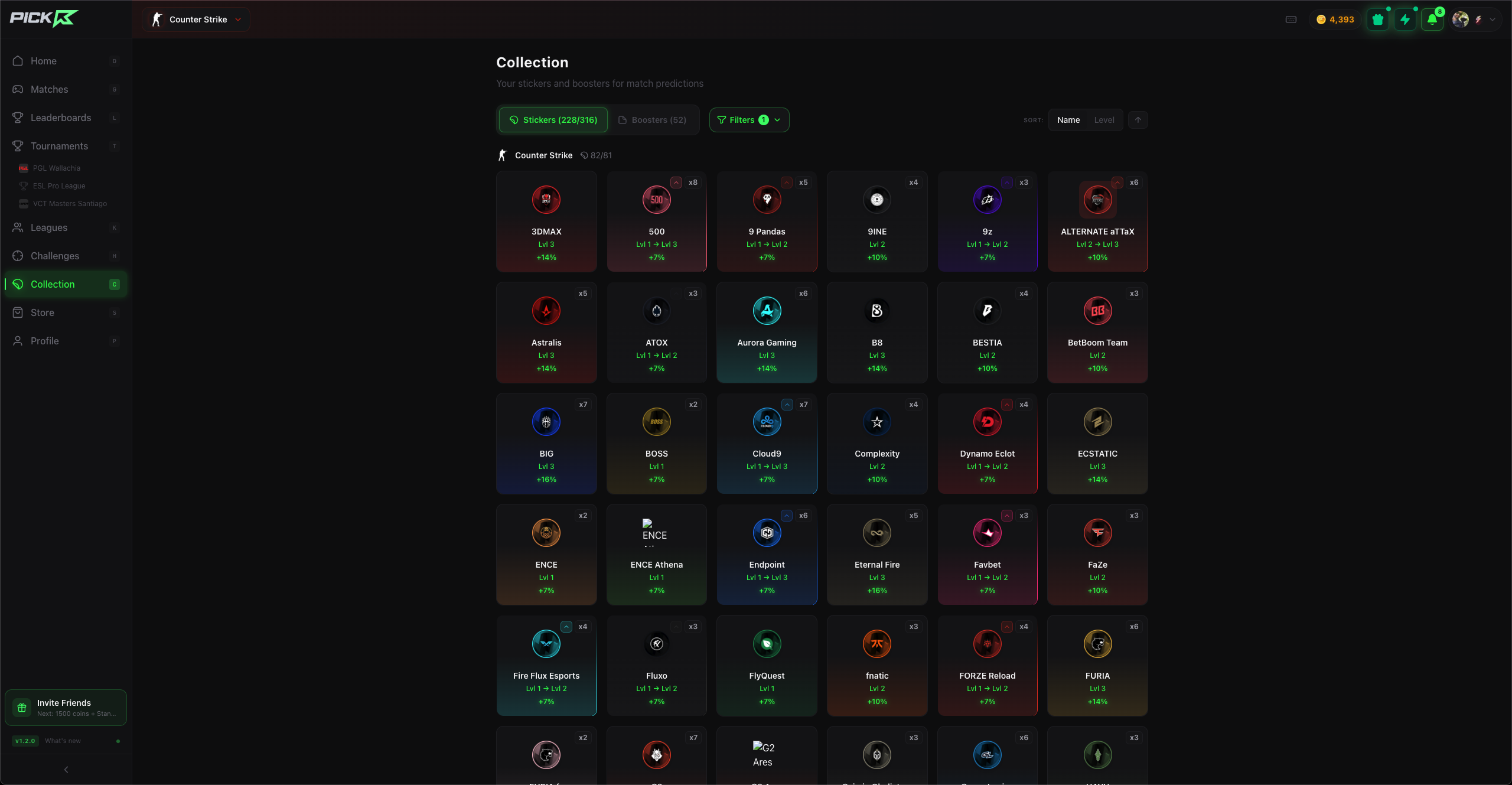Click the upgrade arrow on 500 sticker
Image resolution: width=1512 pixels, height=785 pixels.
(676, 183)
